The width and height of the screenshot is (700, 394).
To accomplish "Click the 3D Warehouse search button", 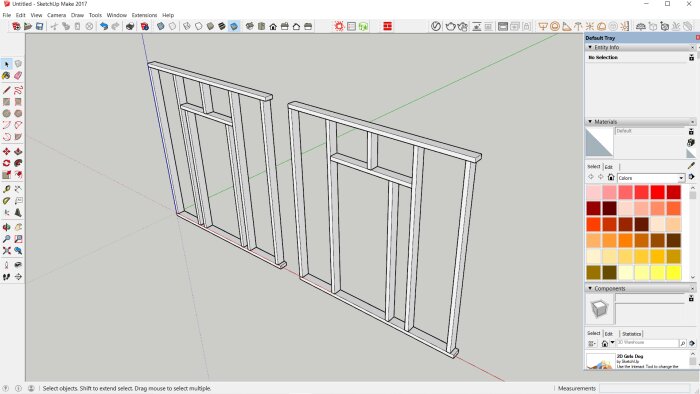I will pos(683,343).
